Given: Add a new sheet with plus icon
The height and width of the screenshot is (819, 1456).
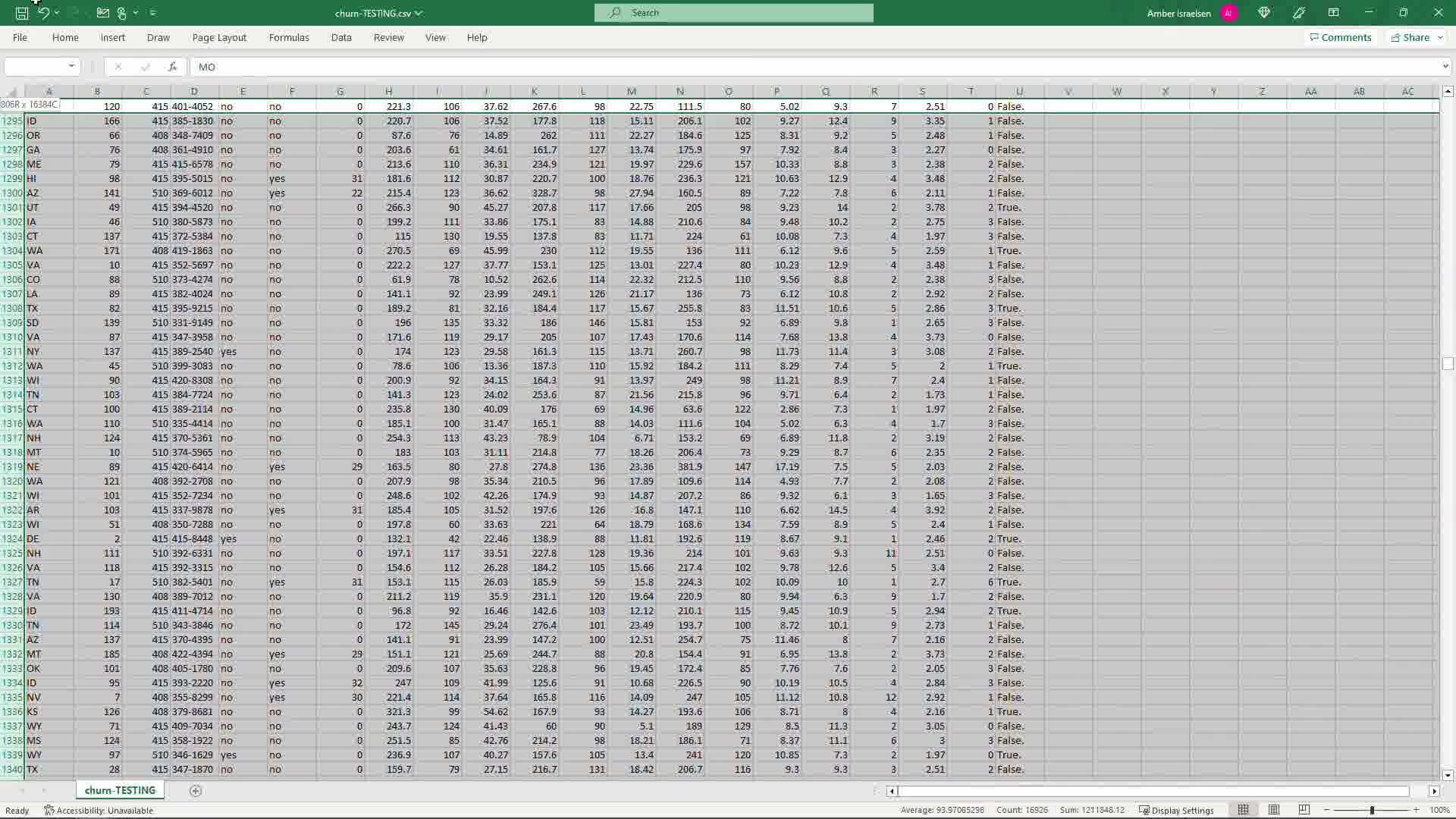Looking at the screenshot, I should 195,791.
